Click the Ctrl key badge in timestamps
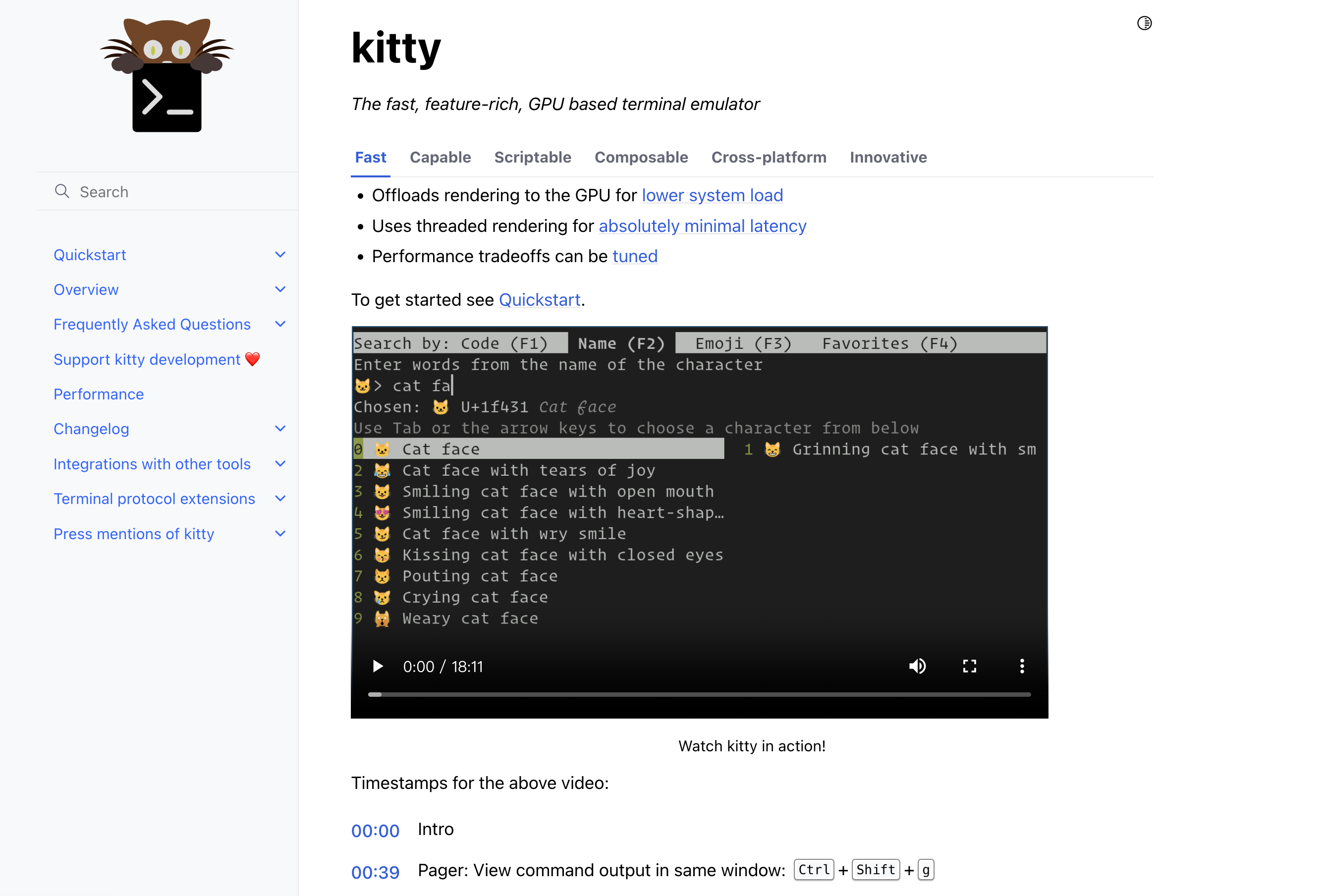Viewport: 1324px width, 896px height. coord(814,870)
